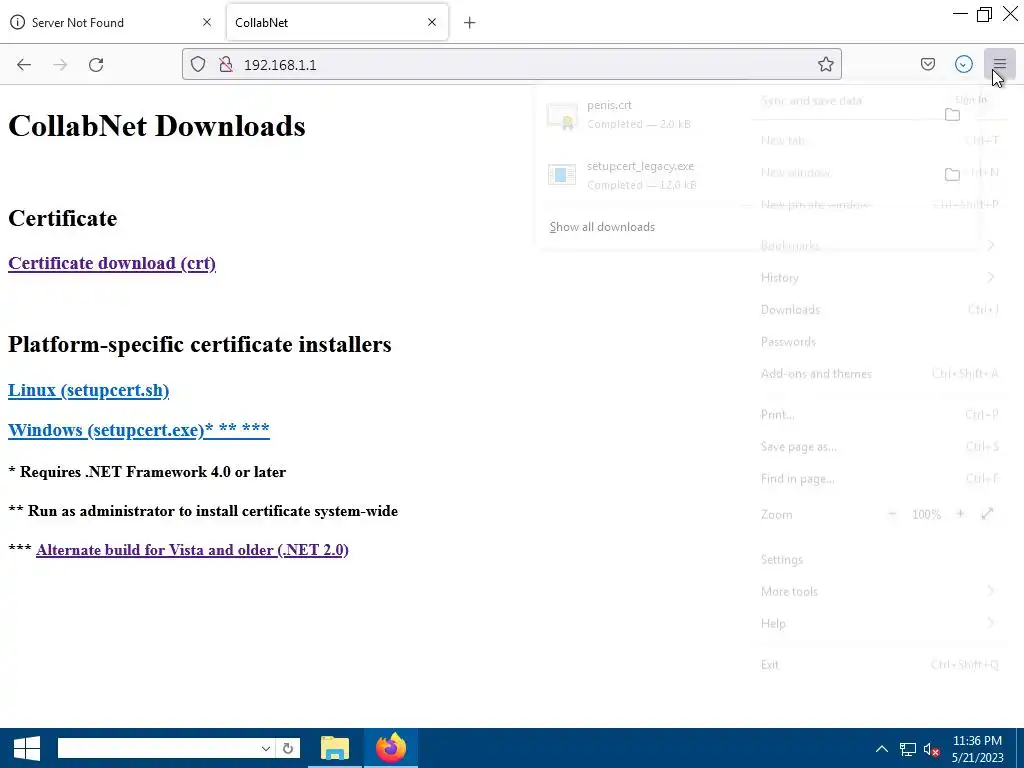Screen dimensions: 1024x768
Task: Click Show all downloads
Action: pos(602,227)
